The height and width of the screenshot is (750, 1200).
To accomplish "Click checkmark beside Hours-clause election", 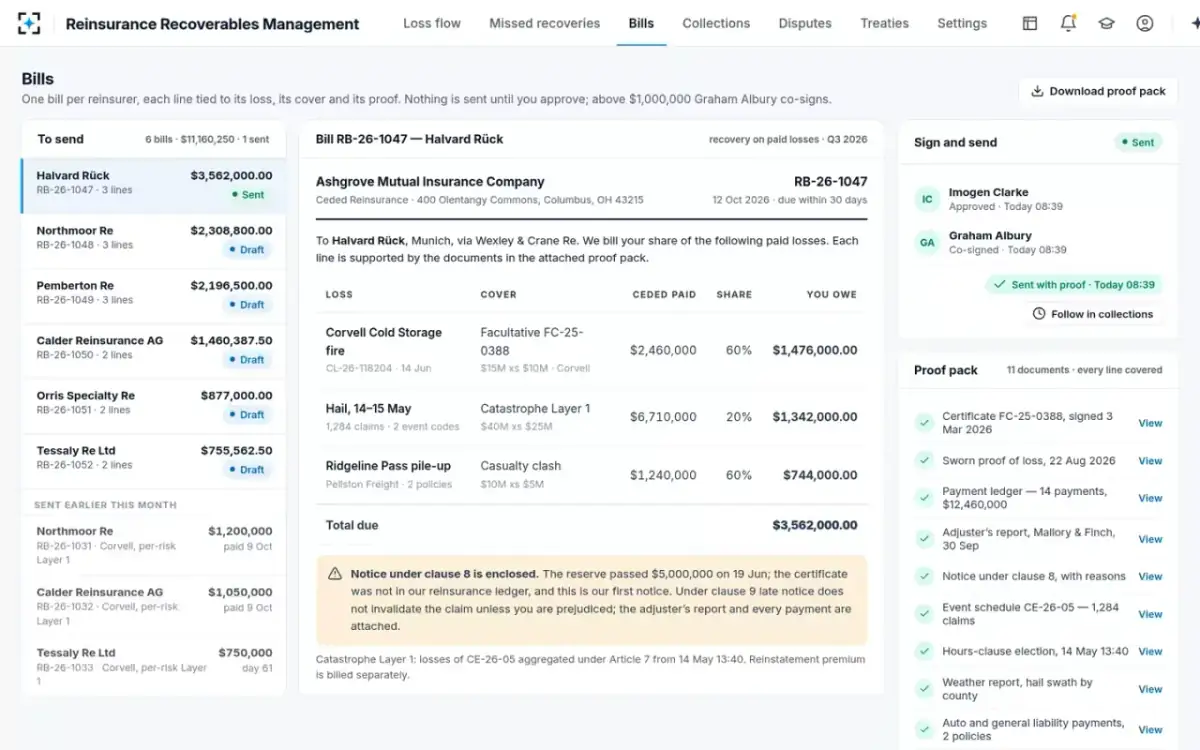I will (x=924, y=651).
